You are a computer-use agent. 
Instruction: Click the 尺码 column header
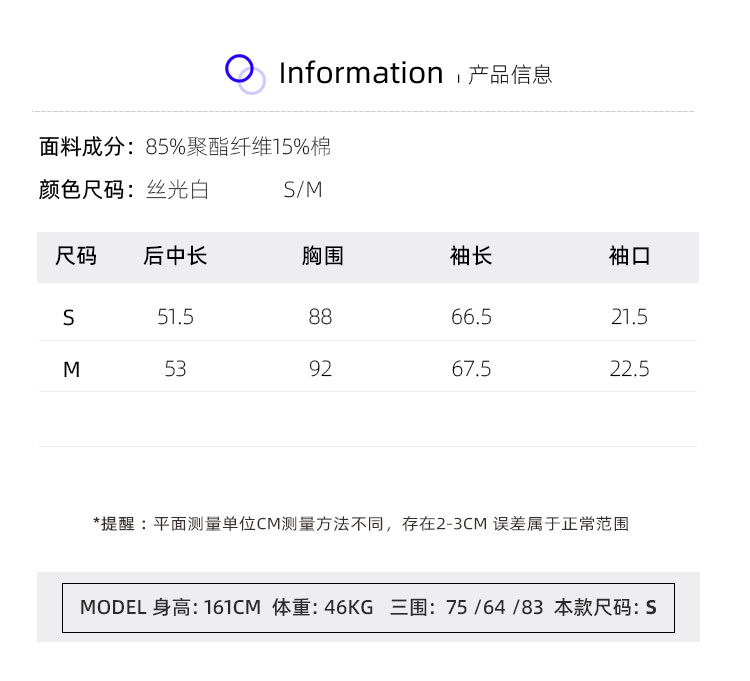pyautogui.click(x=76, y=255)
